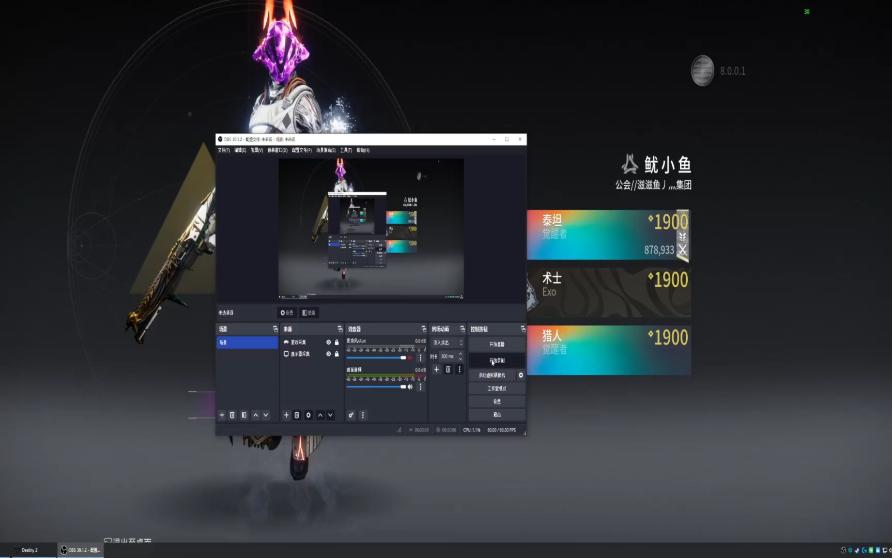This screenshot has height=558, width=892.
Task: Click the delete X on Titan character card
Action: pyautogui.click(x=683, y=250)
